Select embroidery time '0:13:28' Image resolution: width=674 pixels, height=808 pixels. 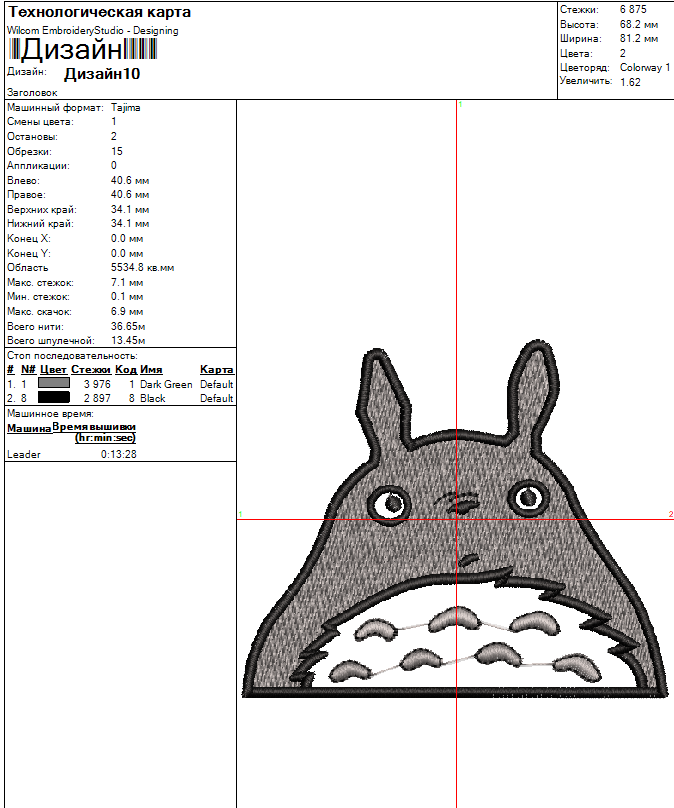[119, 454]
